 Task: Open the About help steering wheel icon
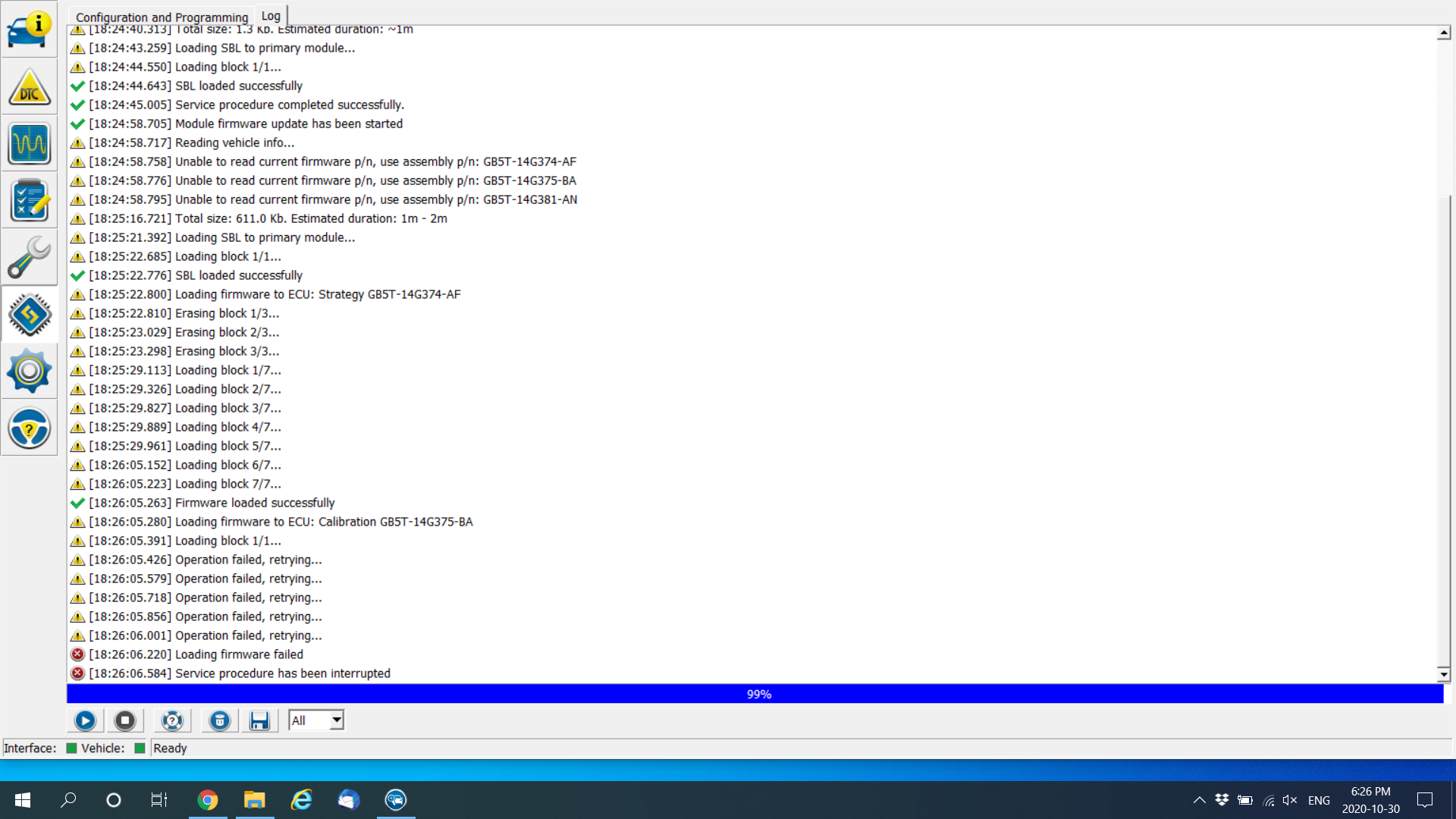tap(29, 428)
